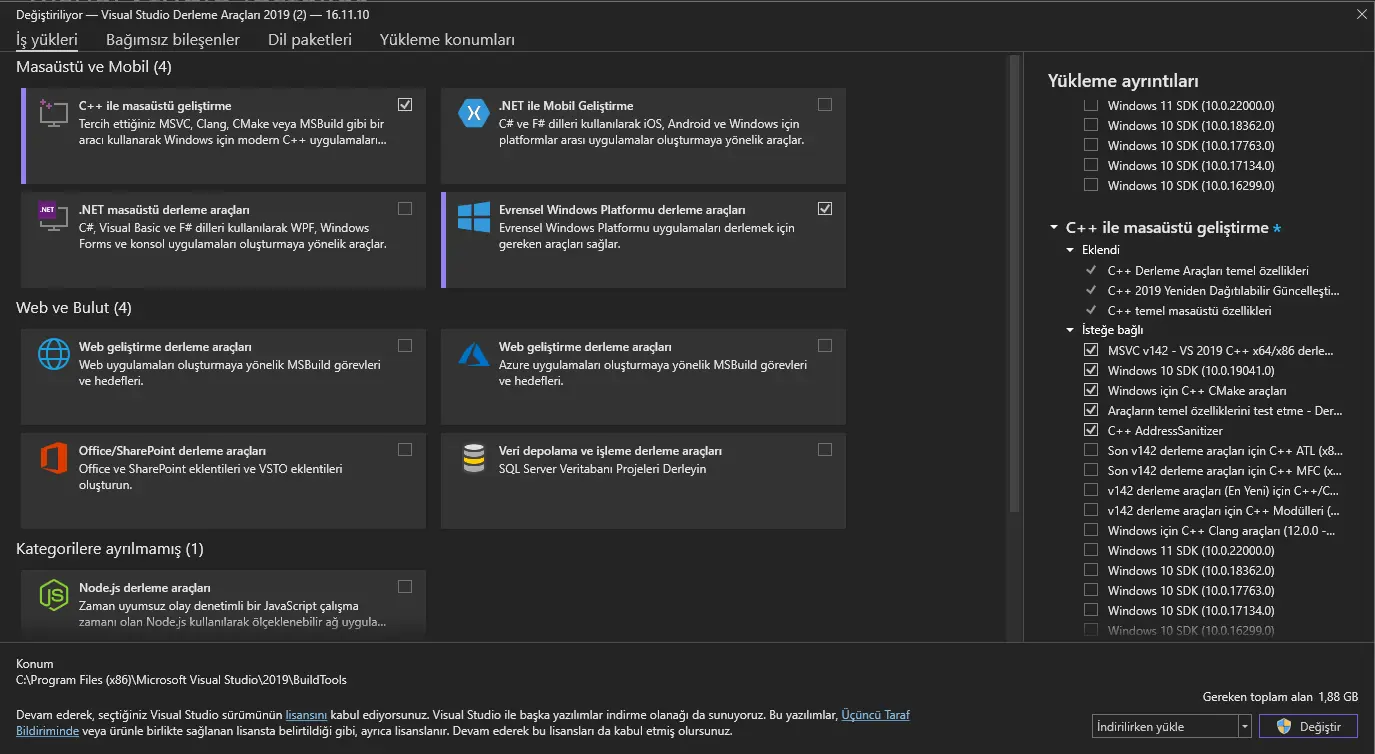Click the C++ desktop development workload icon
The height and width of the screenshot is (754, 1375).
tap(53, 112)
